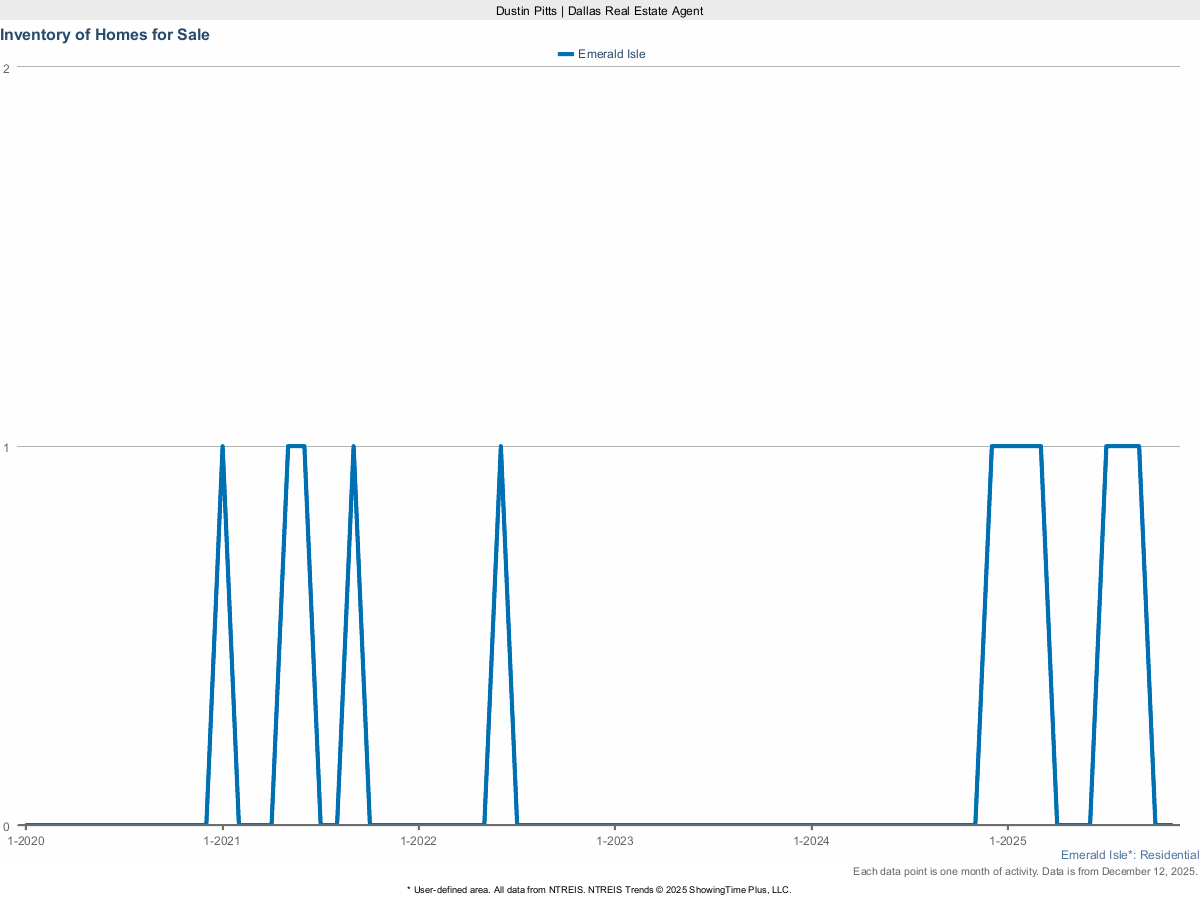Select the wide plateau starting near 1-2025
This screenshot has width=1200, height=900.
pyautogui.click(x=1016, y=446)
